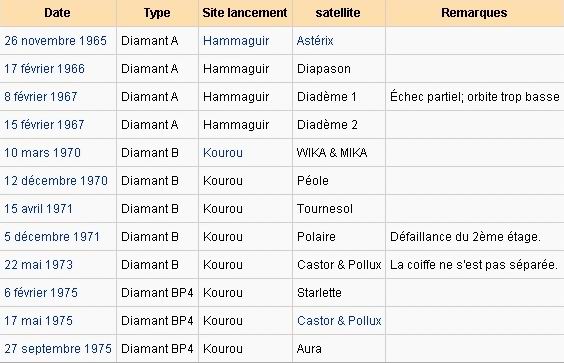Screen dimensions: 564x363
Task: Click the WIKA & MIKA cell
Action: [338, 153]
